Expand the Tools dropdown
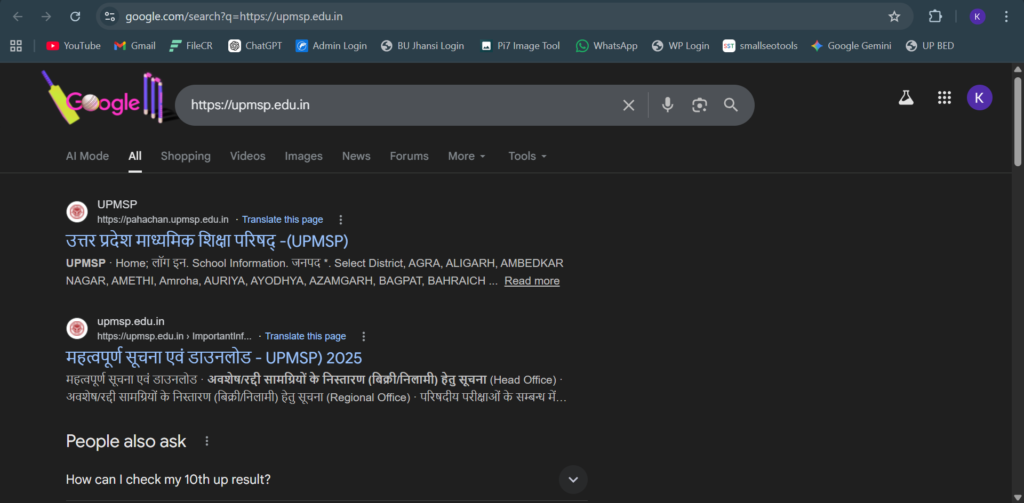The width and height of the screenshot is (1024, 503). point(528,156)
